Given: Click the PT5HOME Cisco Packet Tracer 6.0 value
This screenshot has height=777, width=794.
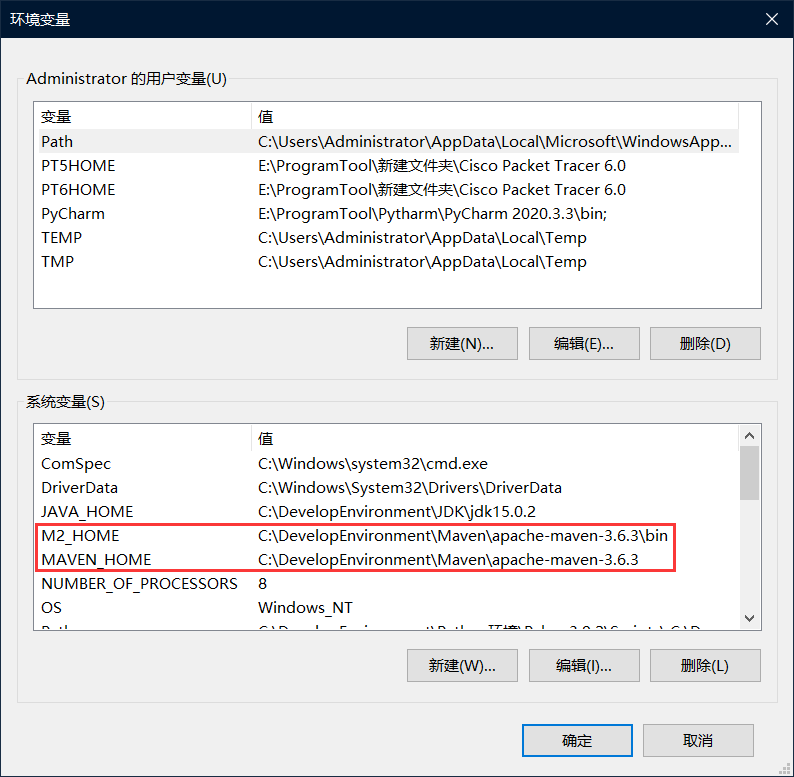Looking at the screenshot, I should [442, 166].
